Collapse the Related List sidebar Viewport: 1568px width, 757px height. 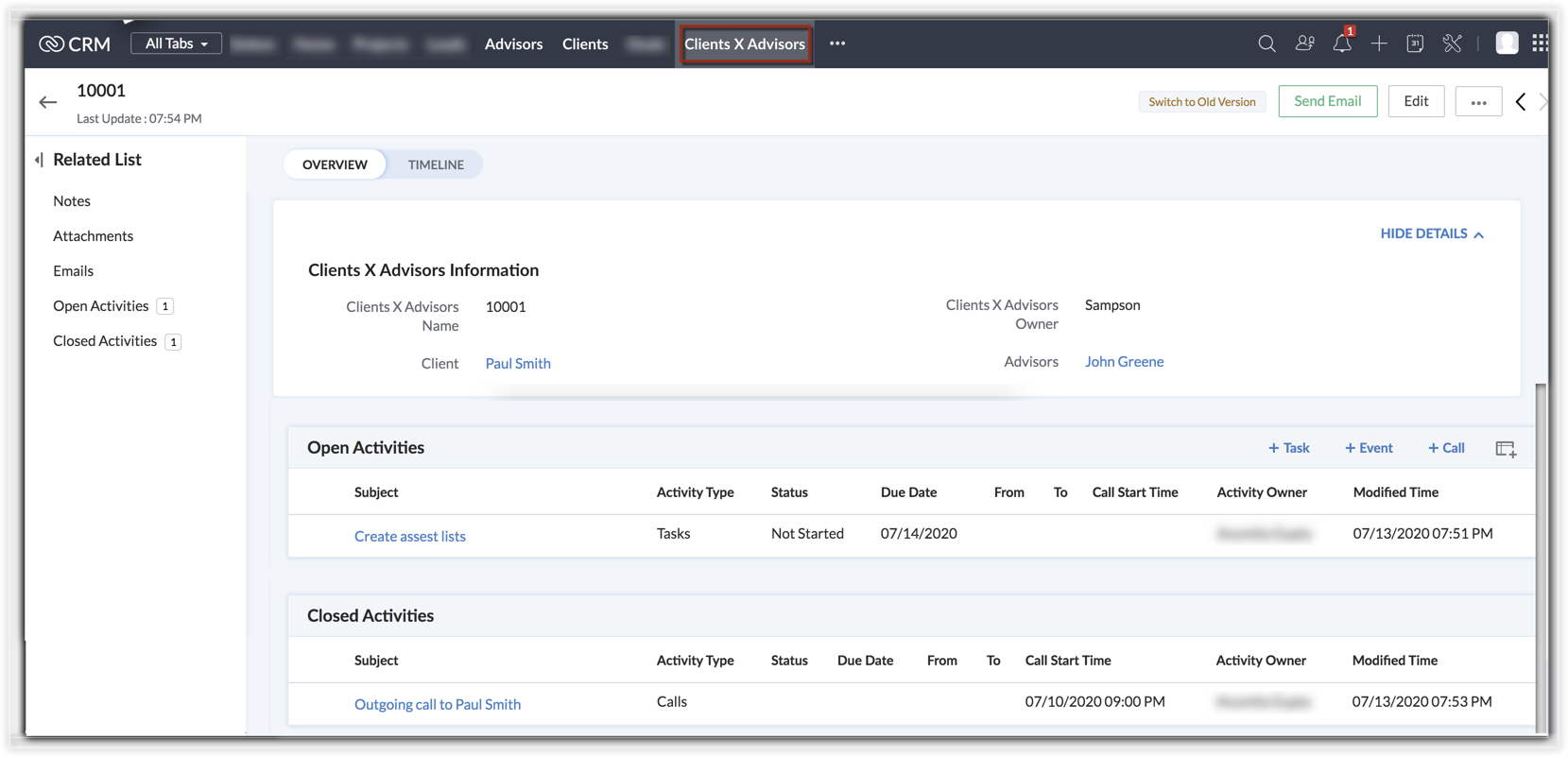[x=39, y=160]
